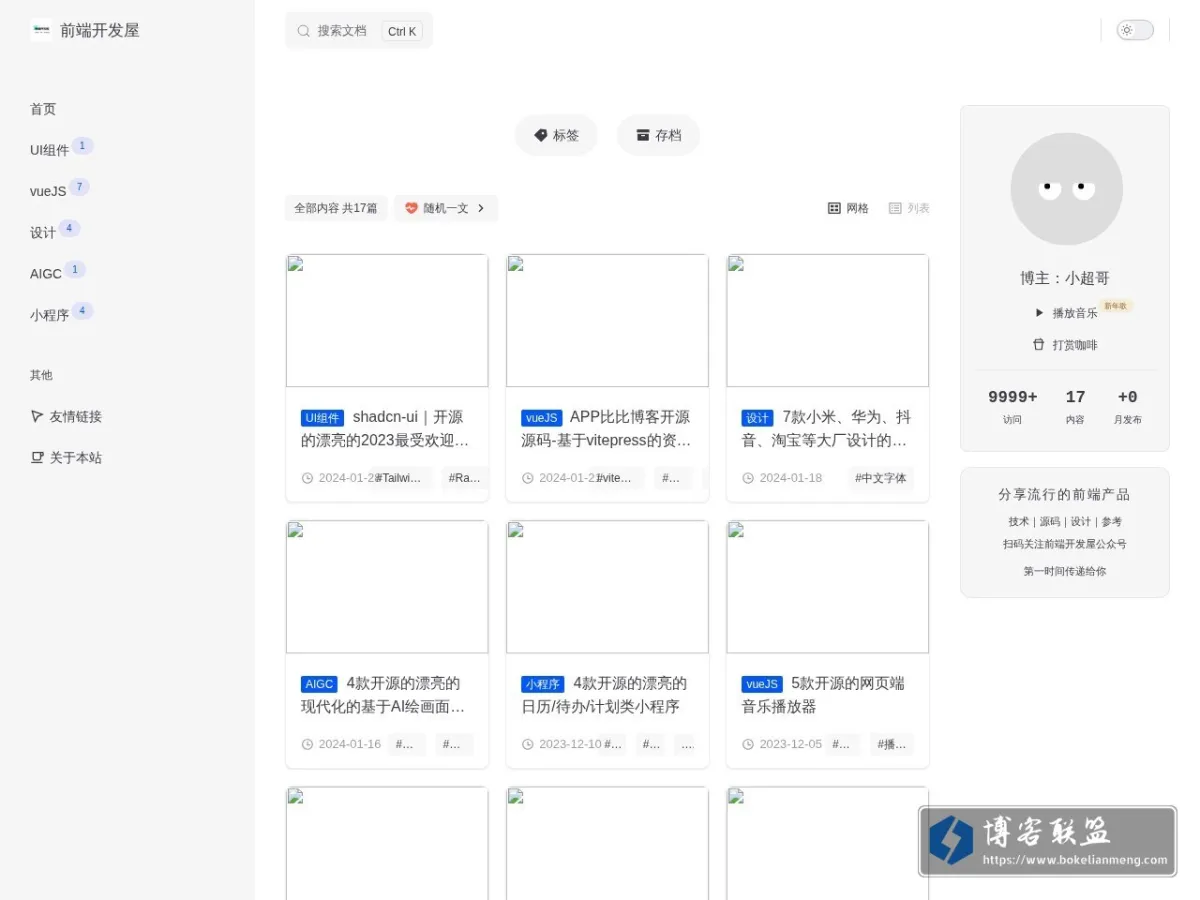Click the heart icon in 随机一文

coord(411,208)
